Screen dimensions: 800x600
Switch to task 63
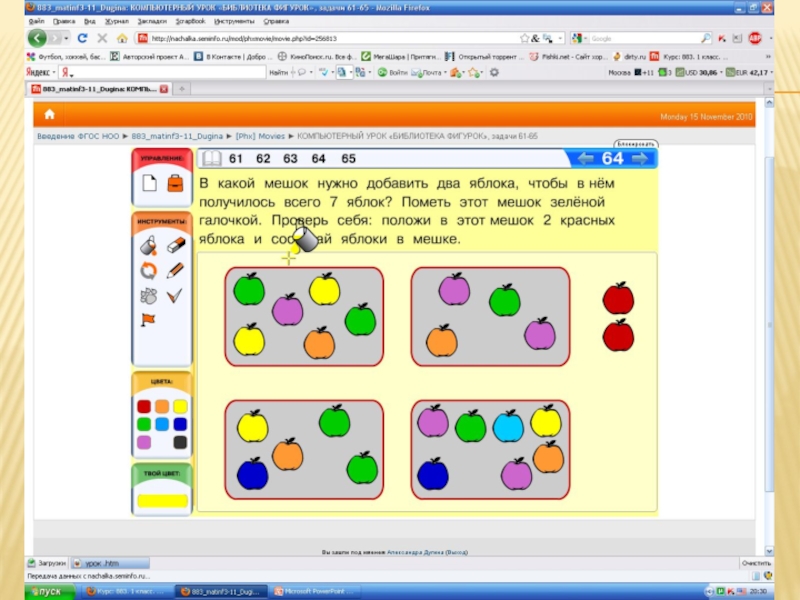(x=290, y=159)
